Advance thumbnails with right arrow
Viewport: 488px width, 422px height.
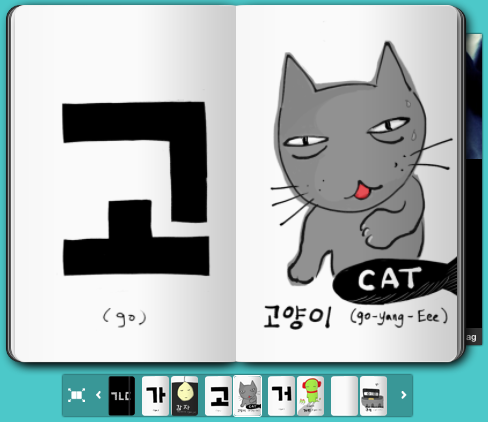pyautogui.click(x=404, y=395)
